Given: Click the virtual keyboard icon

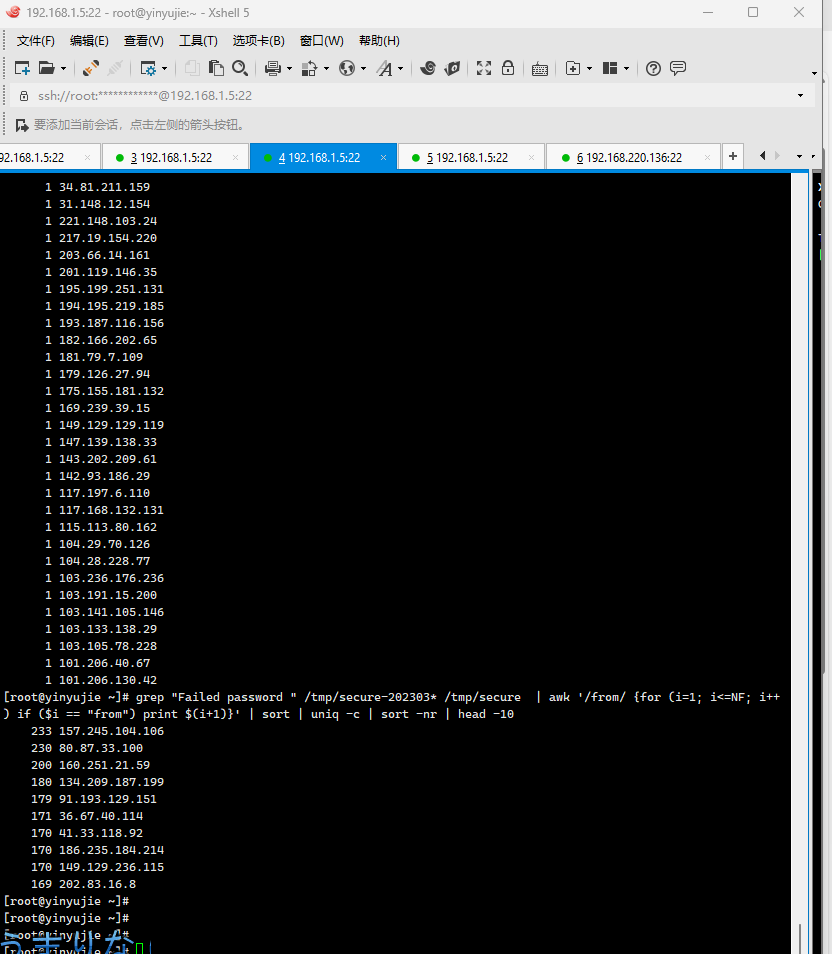Looking at the screenshot, I should [x=540, y=69].
